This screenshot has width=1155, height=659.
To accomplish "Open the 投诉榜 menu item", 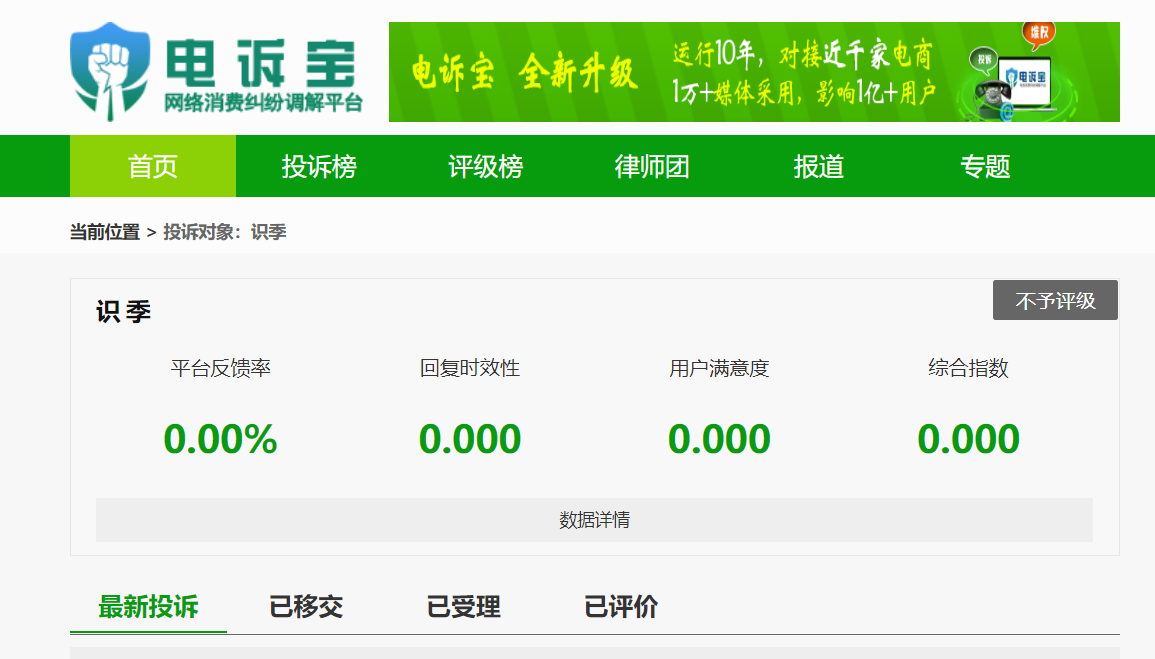I will pos(319,166).
